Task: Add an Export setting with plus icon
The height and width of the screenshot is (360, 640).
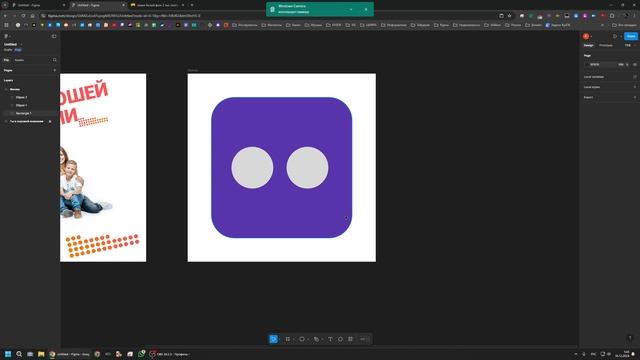Action: pos(635,97)
